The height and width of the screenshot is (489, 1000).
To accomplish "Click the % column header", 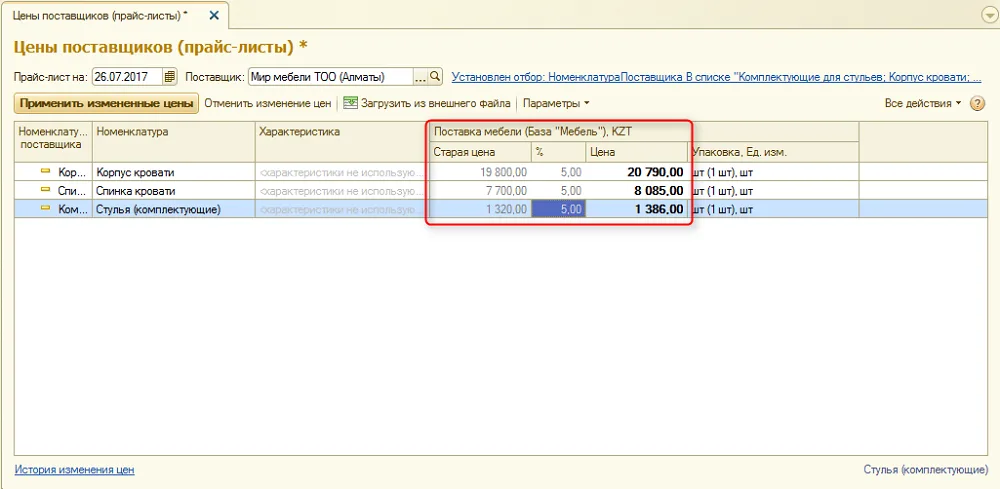I will point(559,152).
